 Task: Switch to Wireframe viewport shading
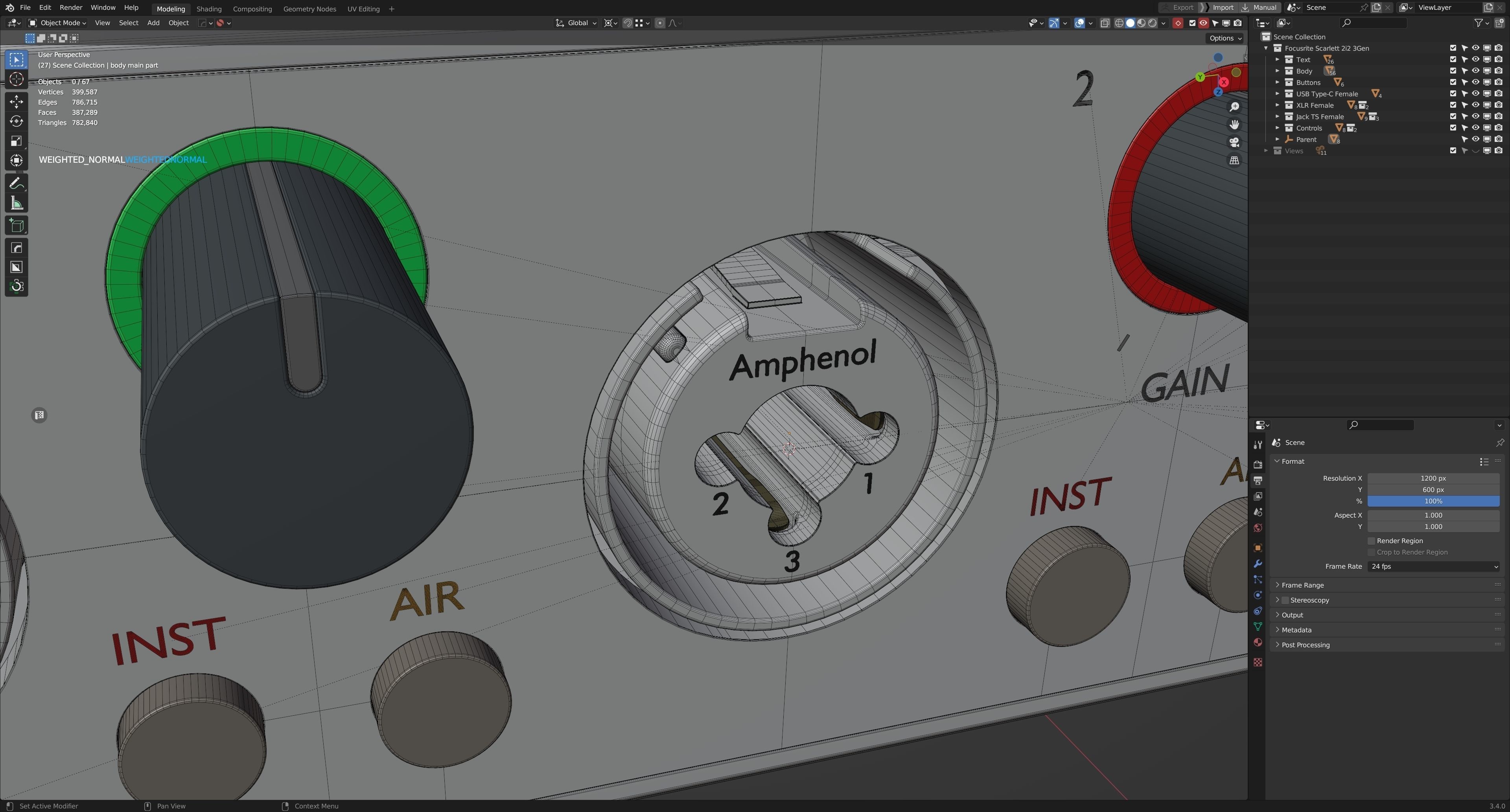pyautogui.click(x=1119, y=23)
